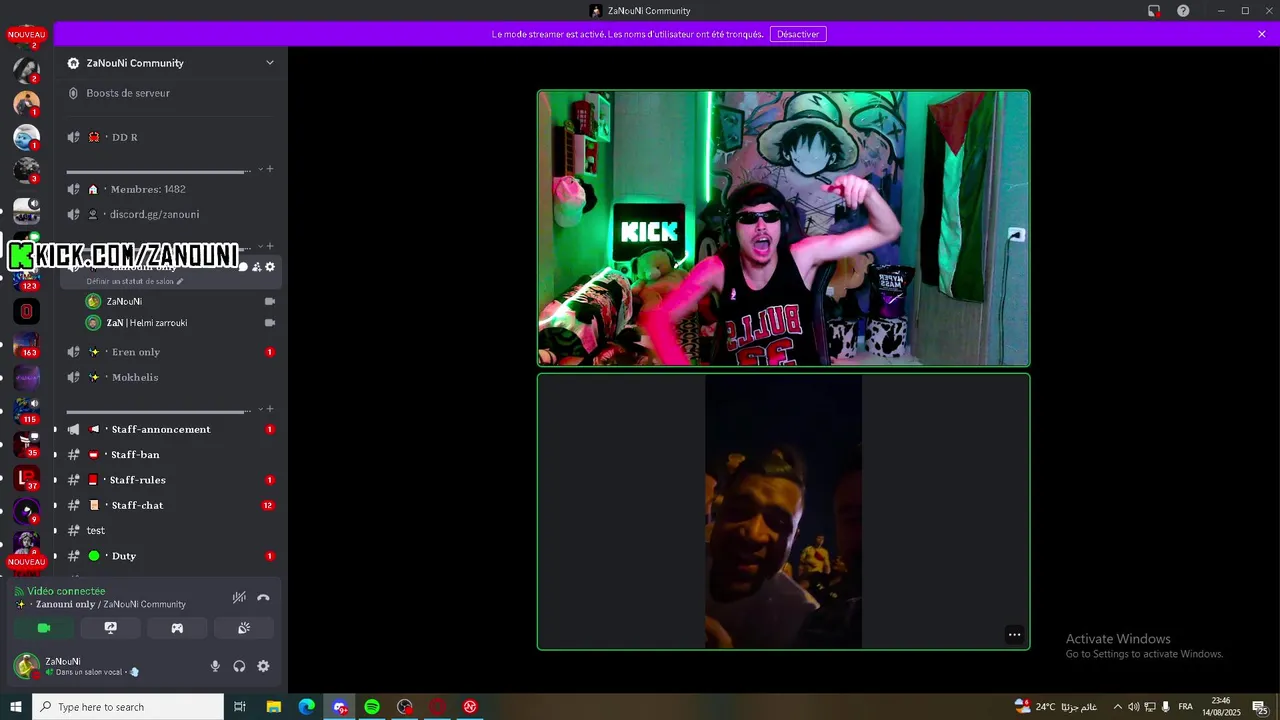Focus the bottom participant video tile
Viewport: 1280px width, 720px height.
click(x=783, y=511)
